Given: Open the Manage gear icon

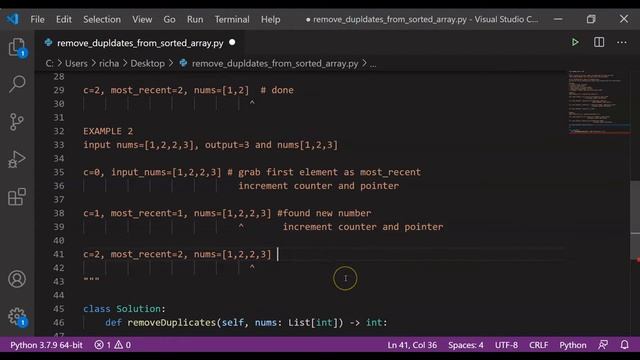Looking at the screenshot, I should (x=17, y=317).
